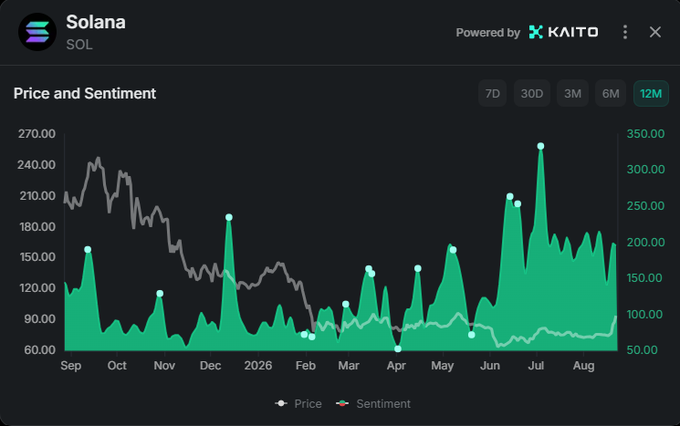Open the three-dot options menu
Viewport: 680px width, 426px height.
click(625, 32)
